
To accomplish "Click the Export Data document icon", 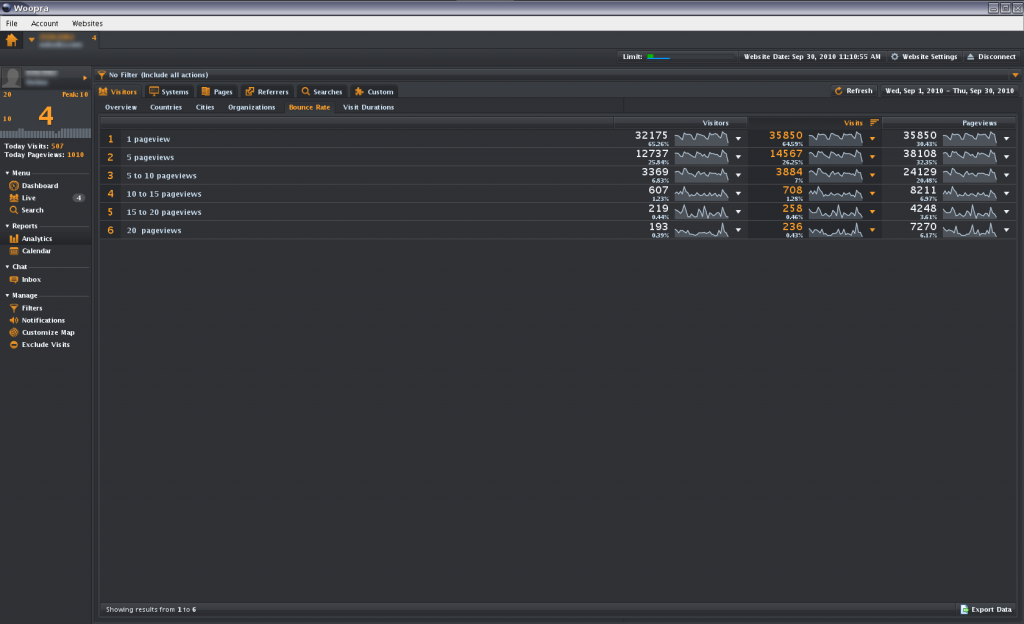I will coord(964,610).
